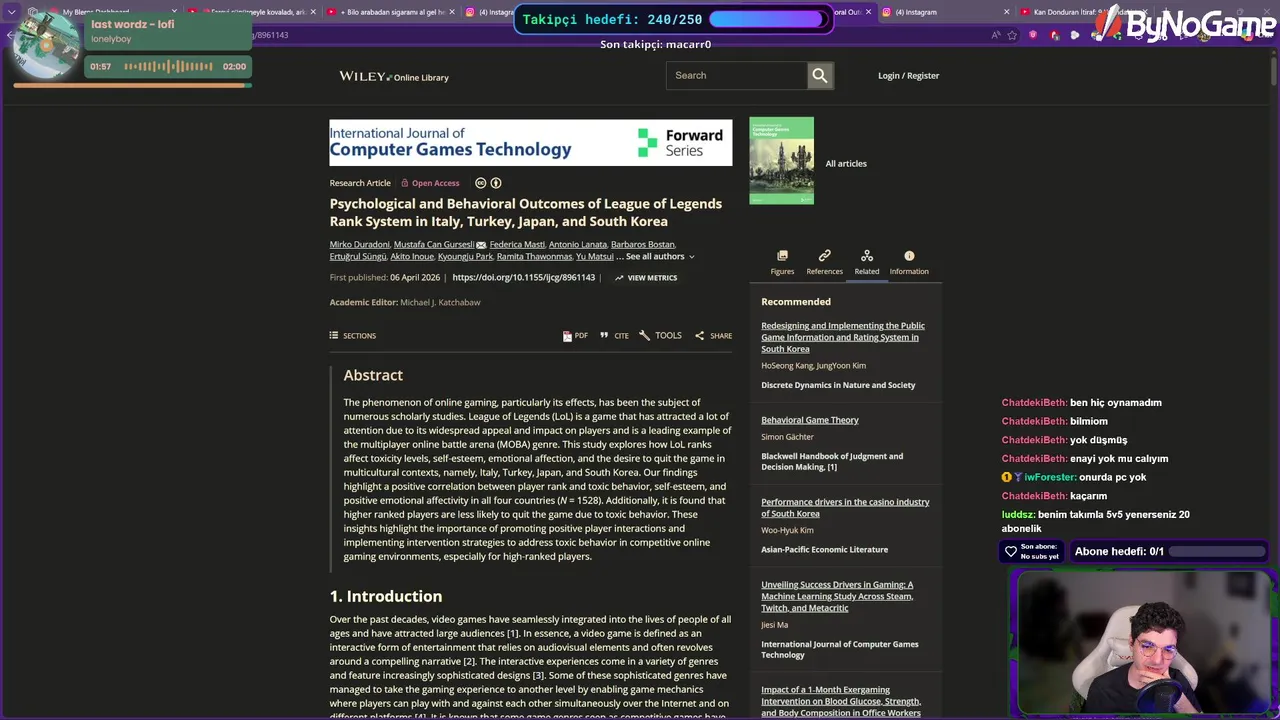
Task: Click chat username luddsz
Action: tap(1019, 514)
